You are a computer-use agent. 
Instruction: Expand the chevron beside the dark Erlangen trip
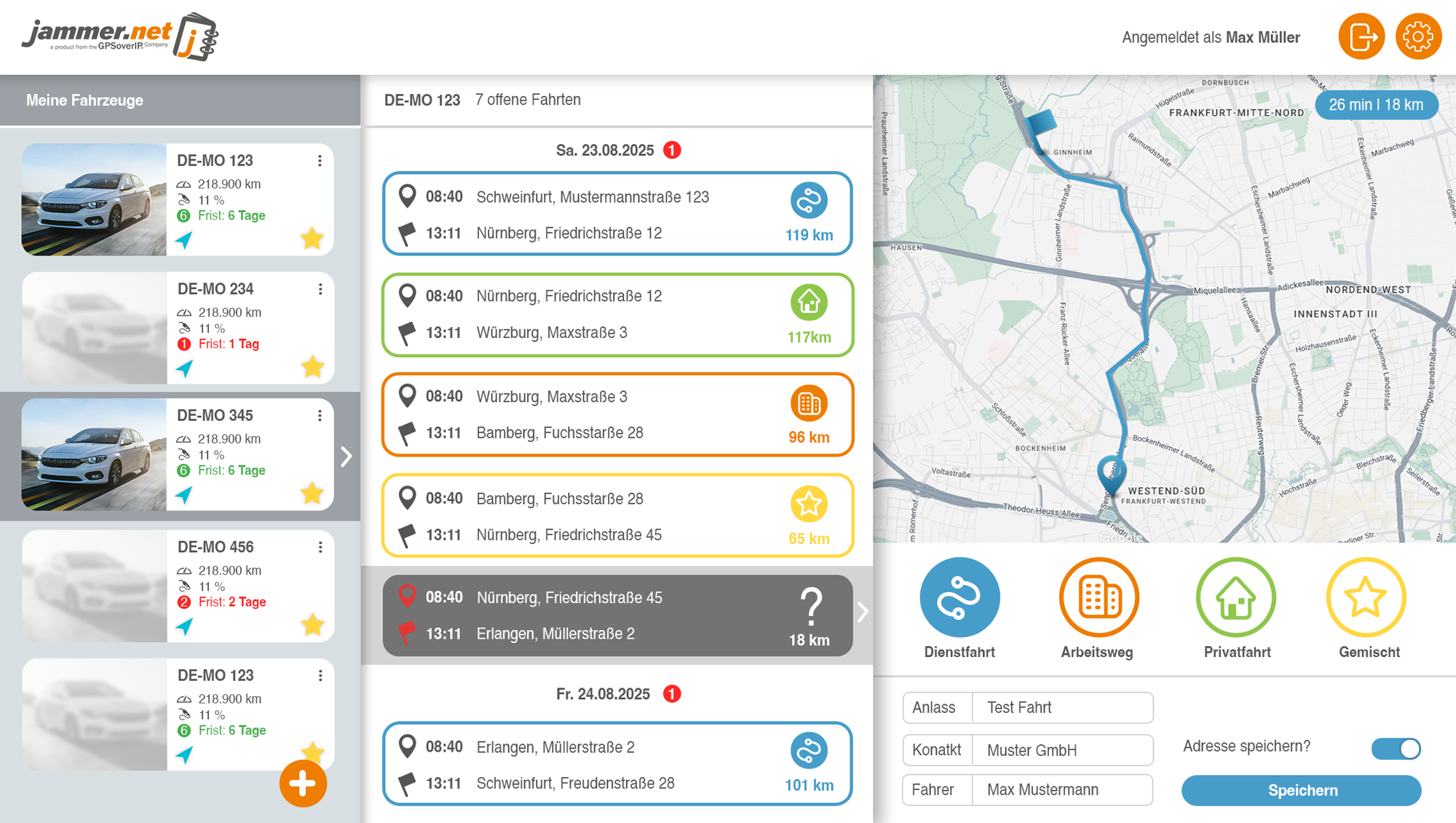click(x=863, y=612)
